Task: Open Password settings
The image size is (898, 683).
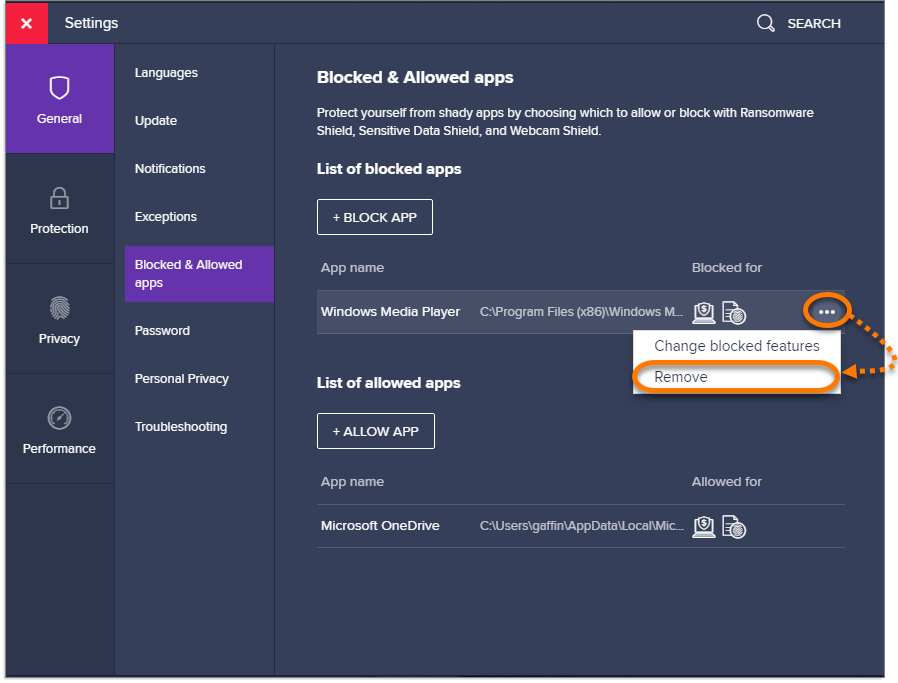Action: pyautogui.click(x=162, y=331)
